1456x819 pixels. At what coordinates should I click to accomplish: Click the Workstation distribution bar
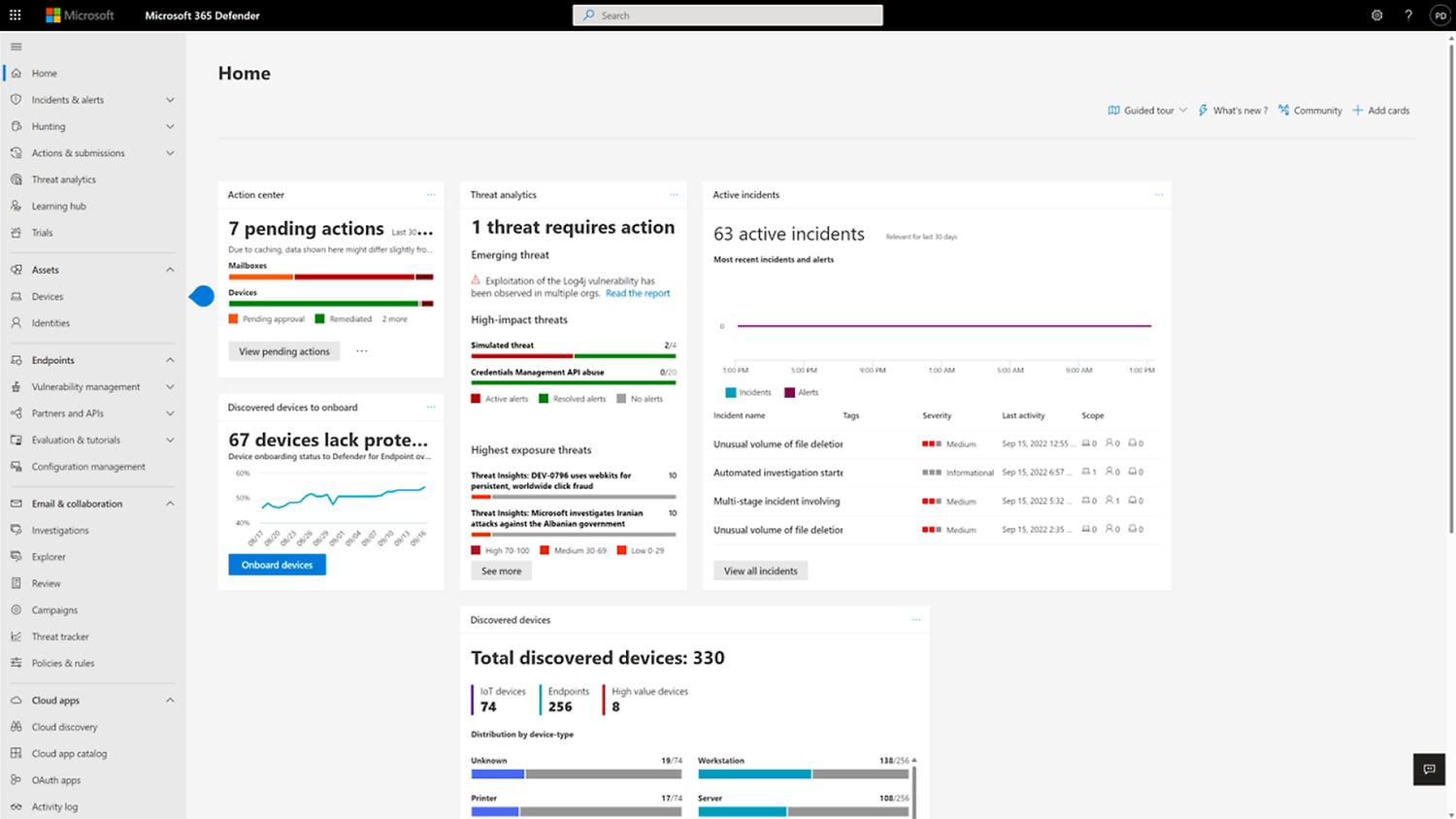tap(804, 774)
